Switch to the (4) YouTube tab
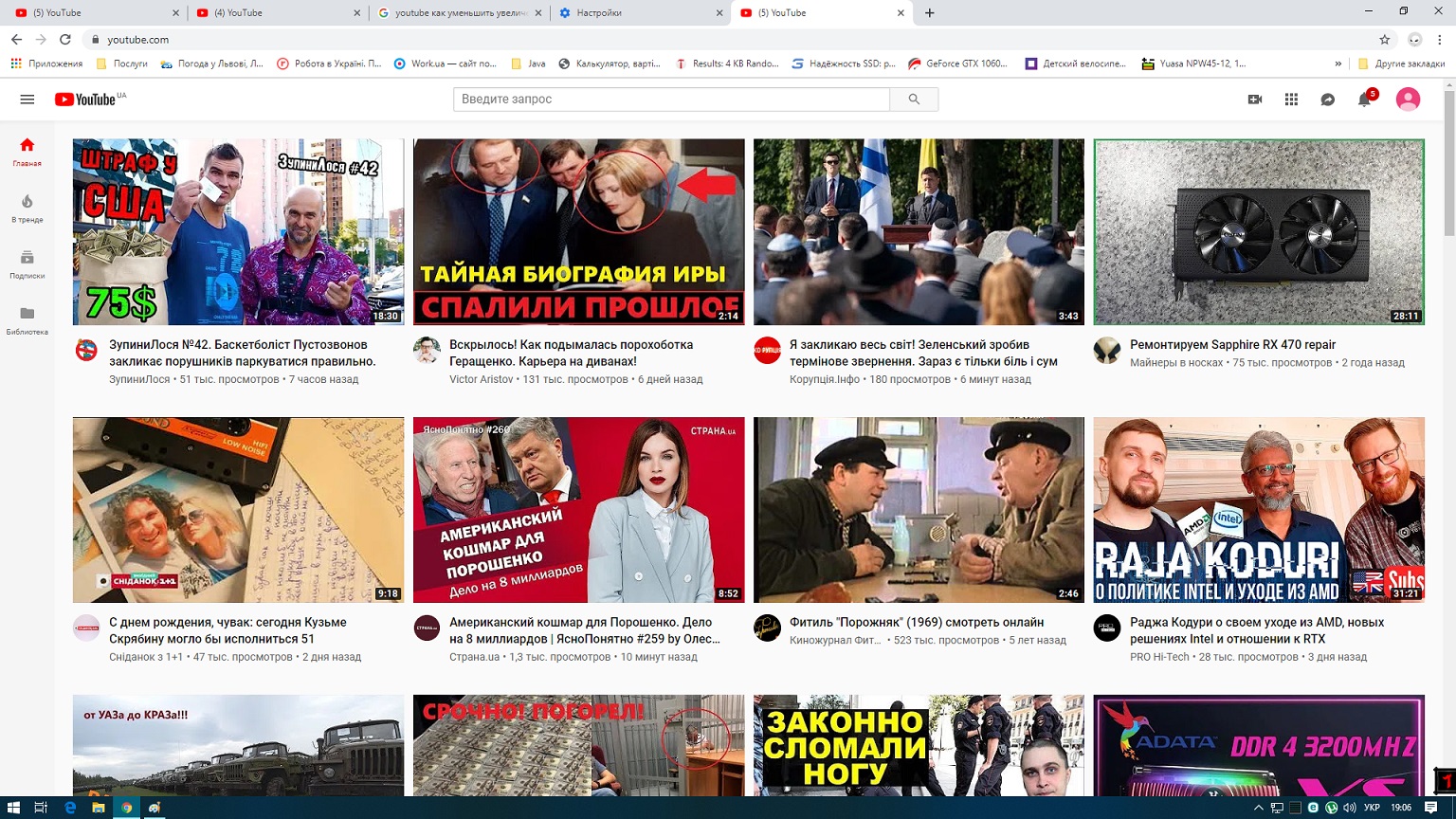Screen dimensions: 1456x819 click(x=276, y=13)
